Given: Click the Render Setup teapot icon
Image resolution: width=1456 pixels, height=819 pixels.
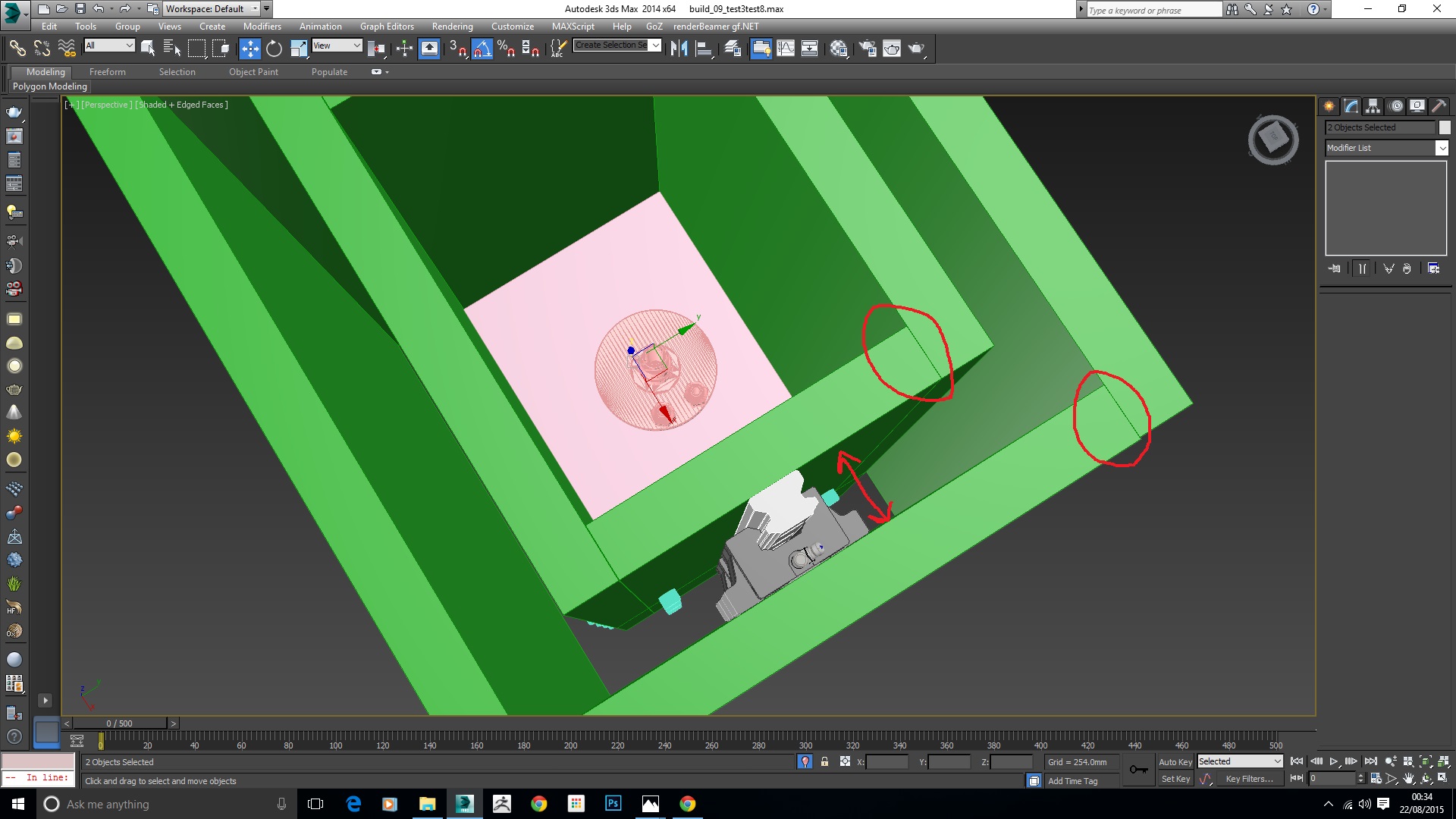Looking at the screenshot, I should [868, 49].
